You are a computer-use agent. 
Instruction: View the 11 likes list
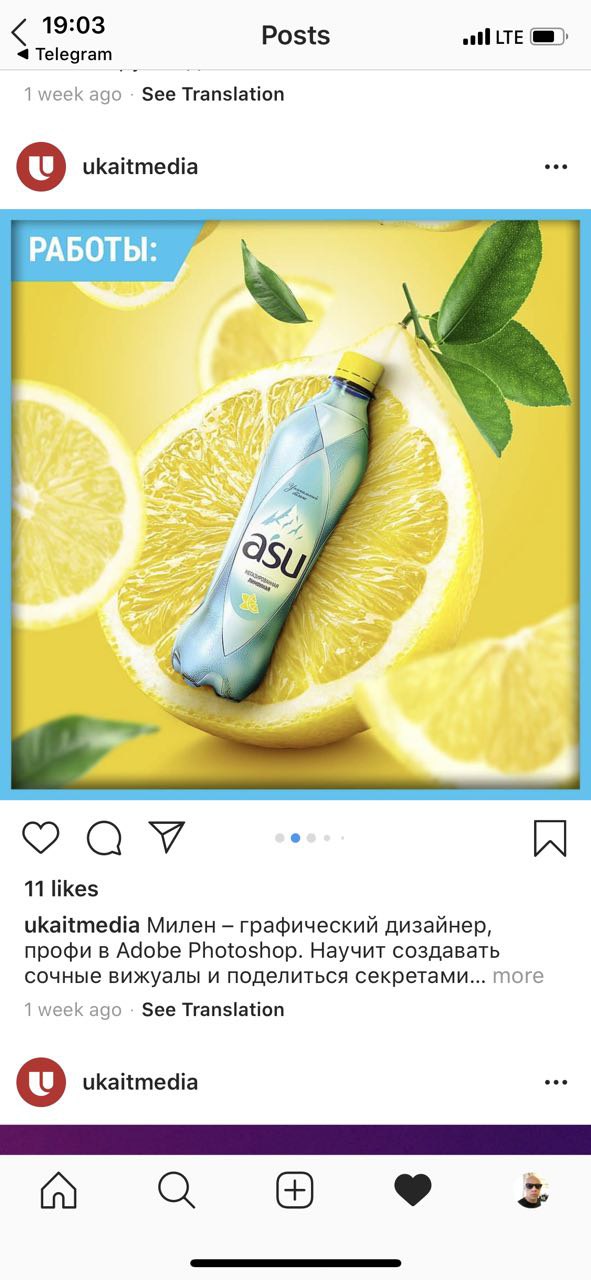pyautogui.click(x=61, y=888)
